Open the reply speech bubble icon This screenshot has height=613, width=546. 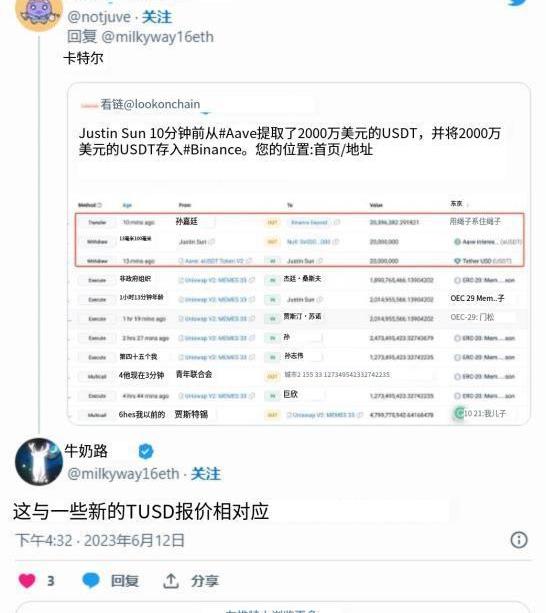point(91,581)
